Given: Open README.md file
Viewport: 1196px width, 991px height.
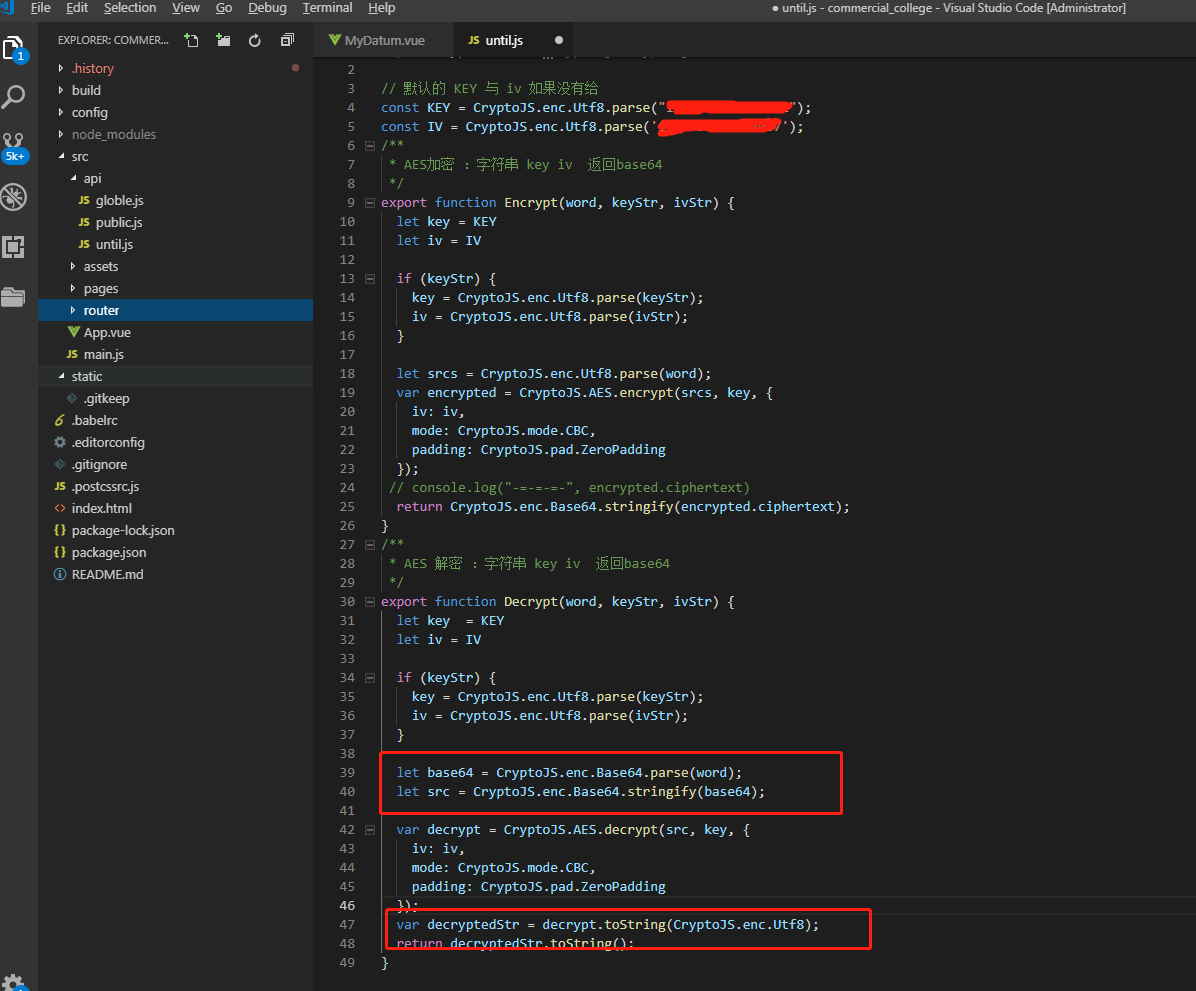Looking at the screenshot, I should (175, 574).
